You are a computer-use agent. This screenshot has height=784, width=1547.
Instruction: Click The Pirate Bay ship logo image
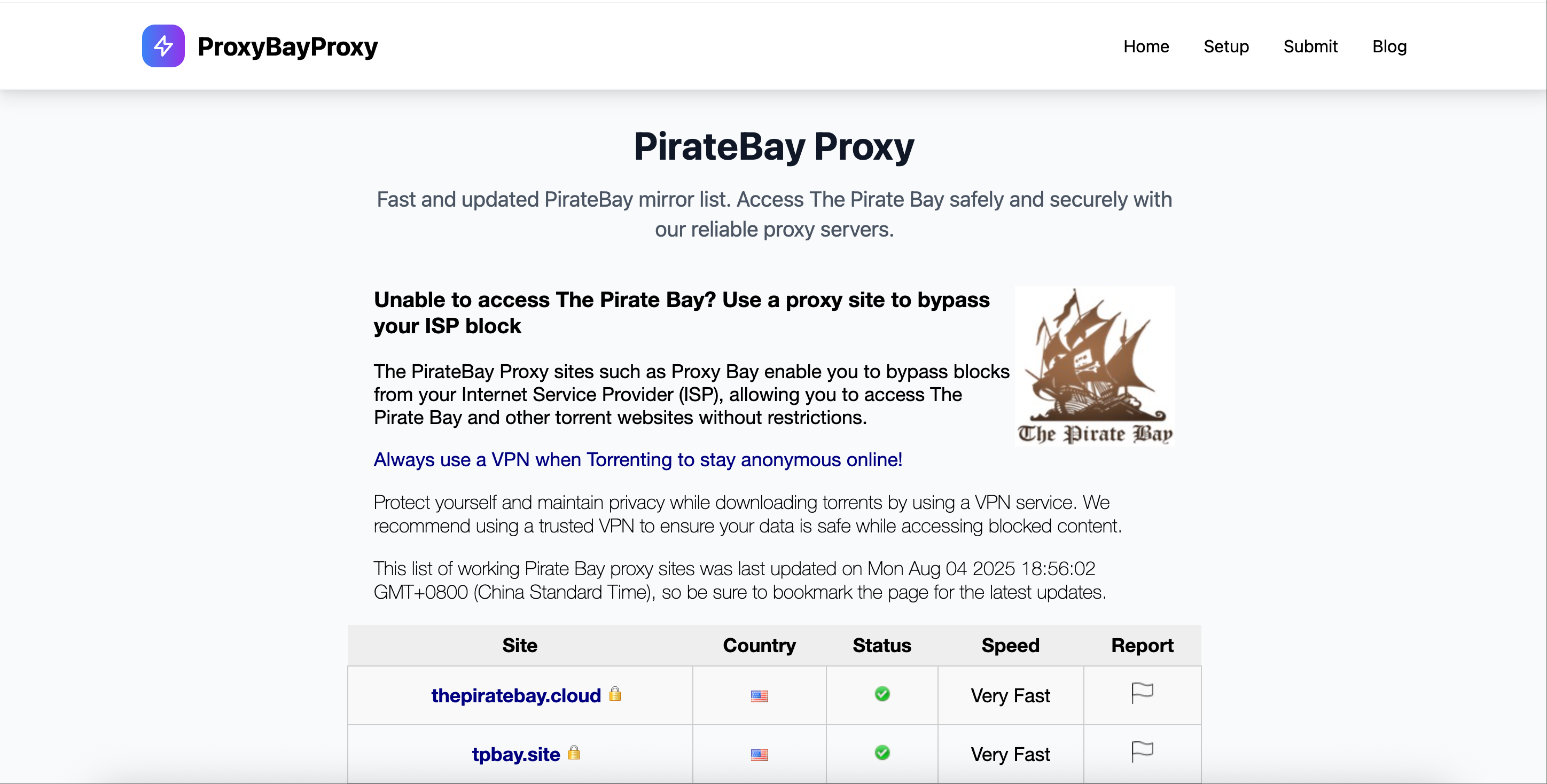tap(1095, 366)
